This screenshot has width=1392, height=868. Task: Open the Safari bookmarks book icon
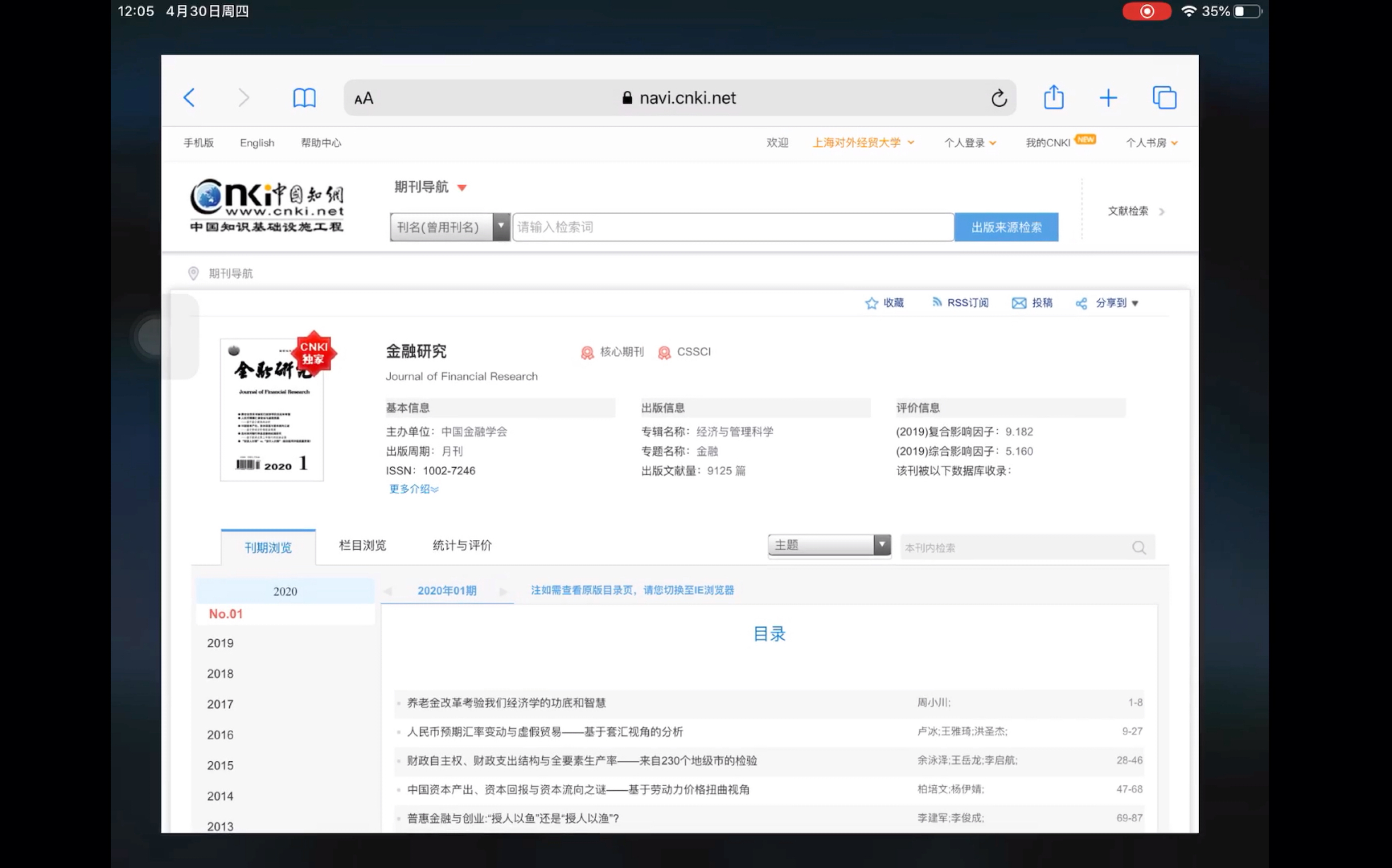[x=305, y=97]
